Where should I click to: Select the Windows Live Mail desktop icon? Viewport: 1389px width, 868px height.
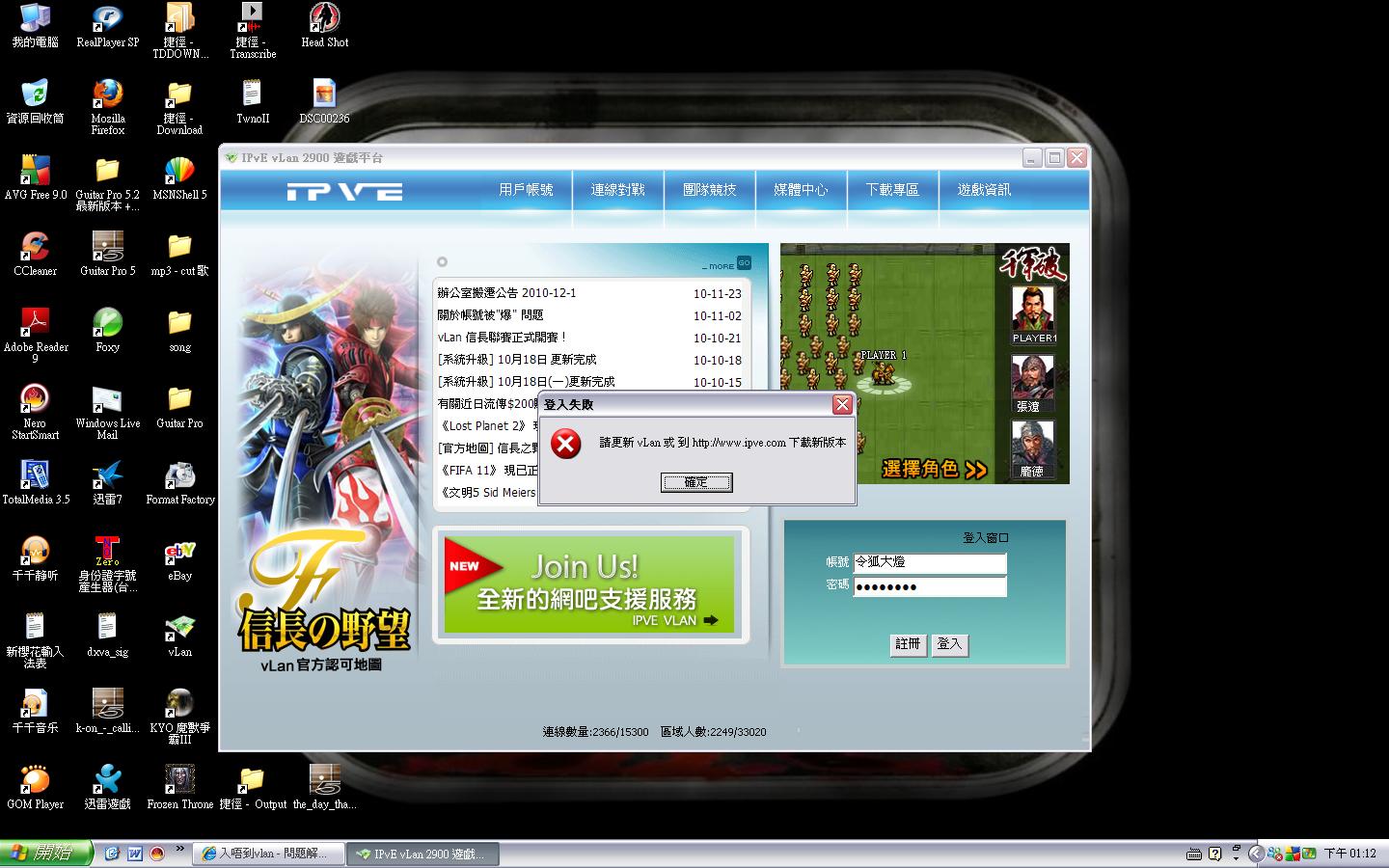[x=107, y=412]
